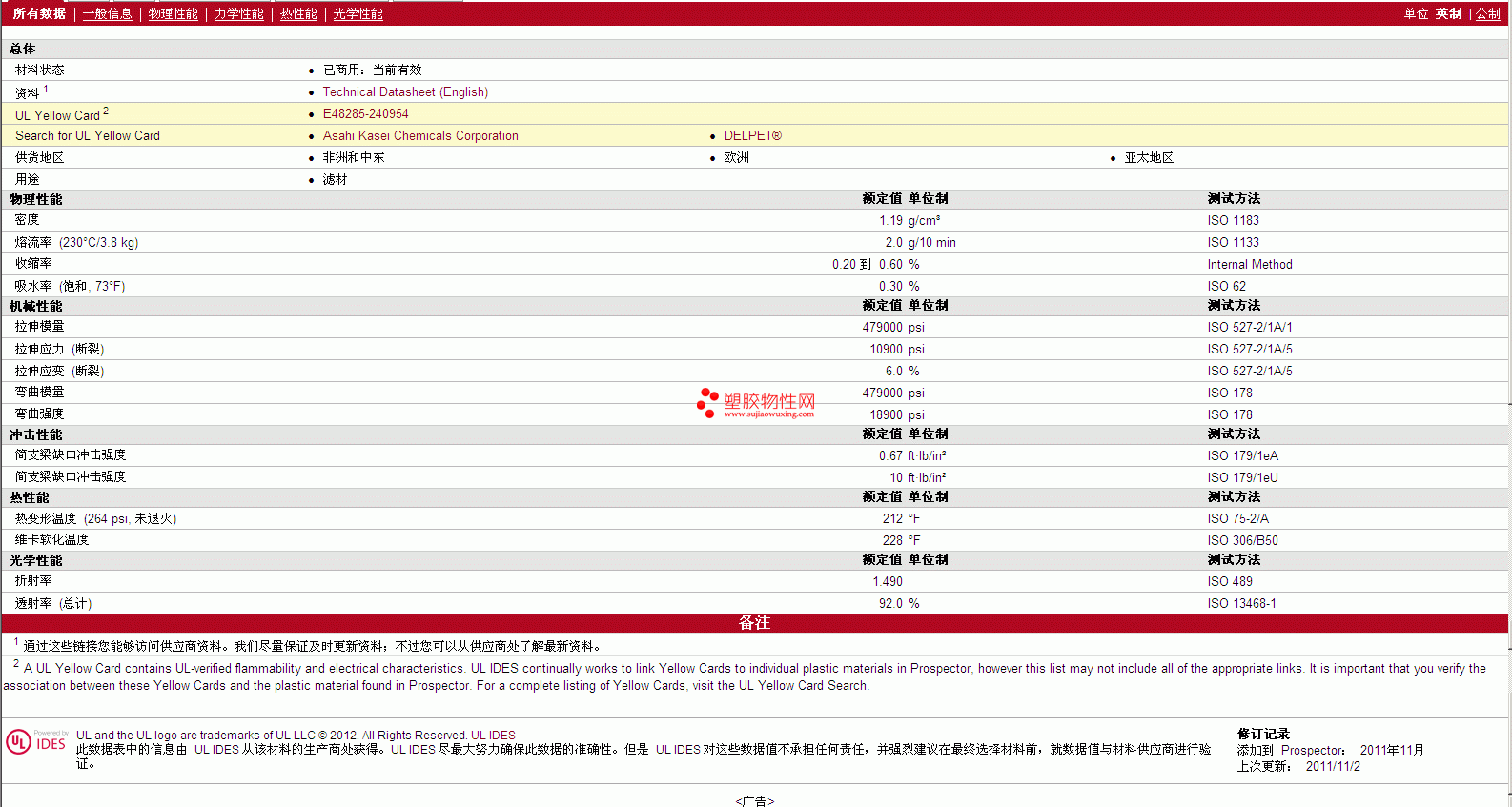The image size is (1512, 807).
Task: Click the 欧洲 region entry
Action: pos(737,157)
